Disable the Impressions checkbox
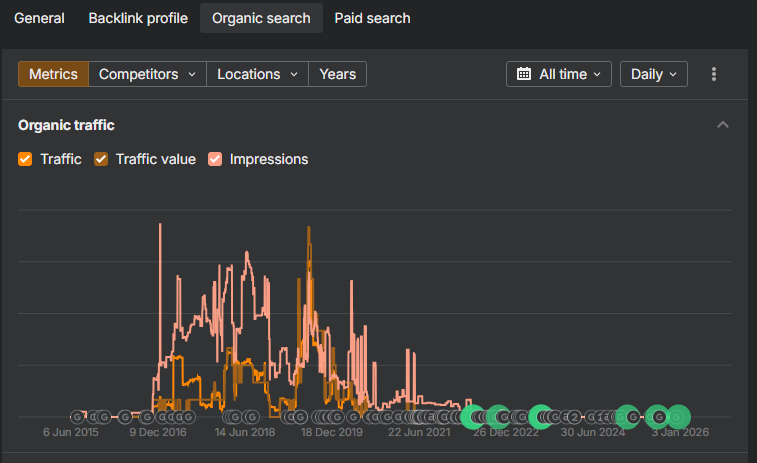Viewport: 757px width, 463px height. (215, 159)
